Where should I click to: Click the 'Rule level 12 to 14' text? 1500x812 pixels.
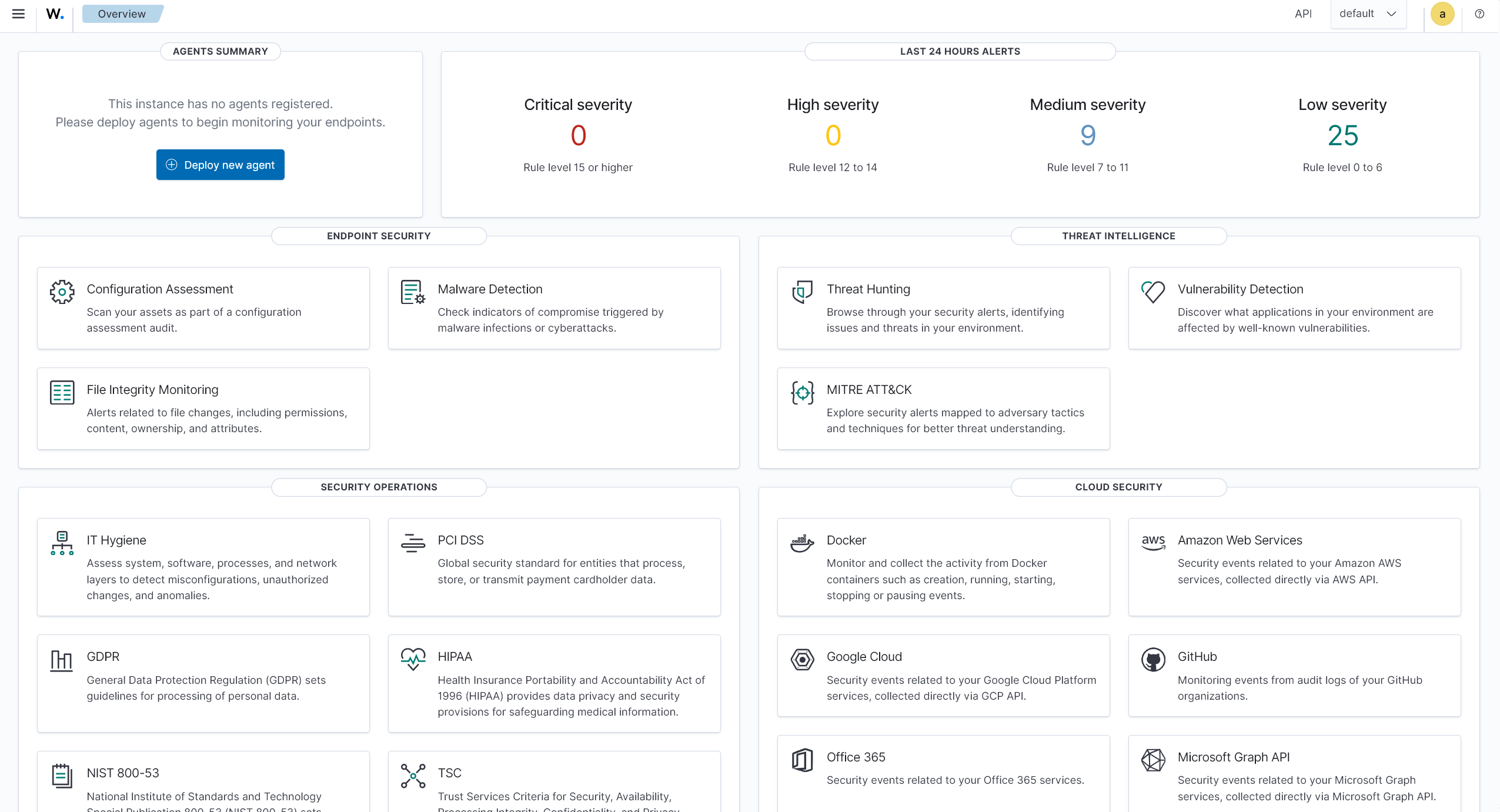tap(833, 168)
